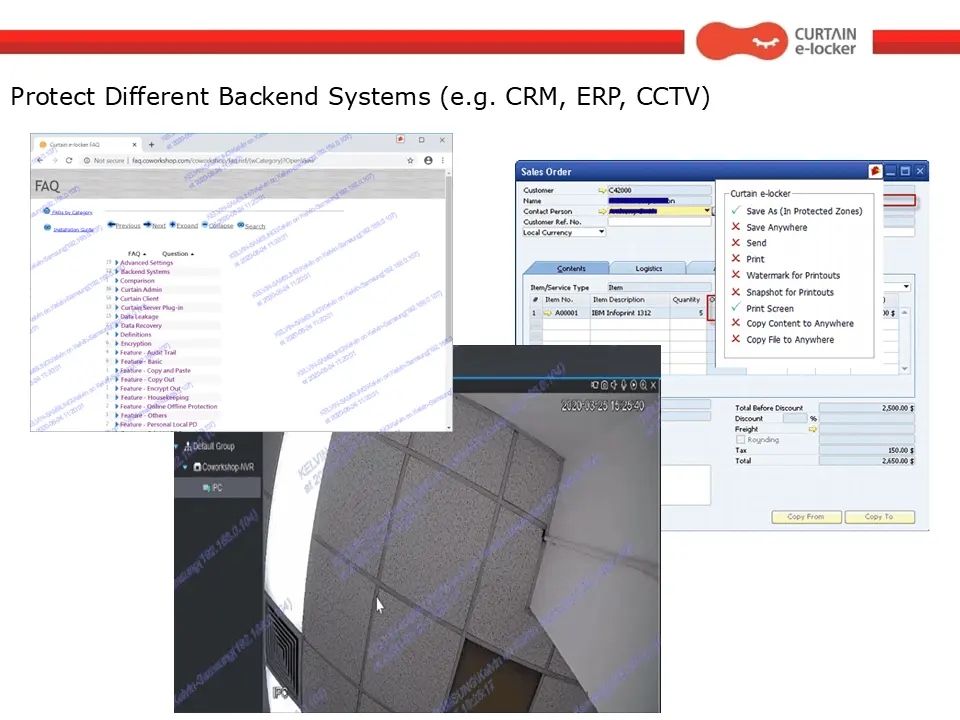Click the Curtain e-locker icon in browser title bar
Screen dimensions: 960x720
pyautogui.click(x=400, y=140)
